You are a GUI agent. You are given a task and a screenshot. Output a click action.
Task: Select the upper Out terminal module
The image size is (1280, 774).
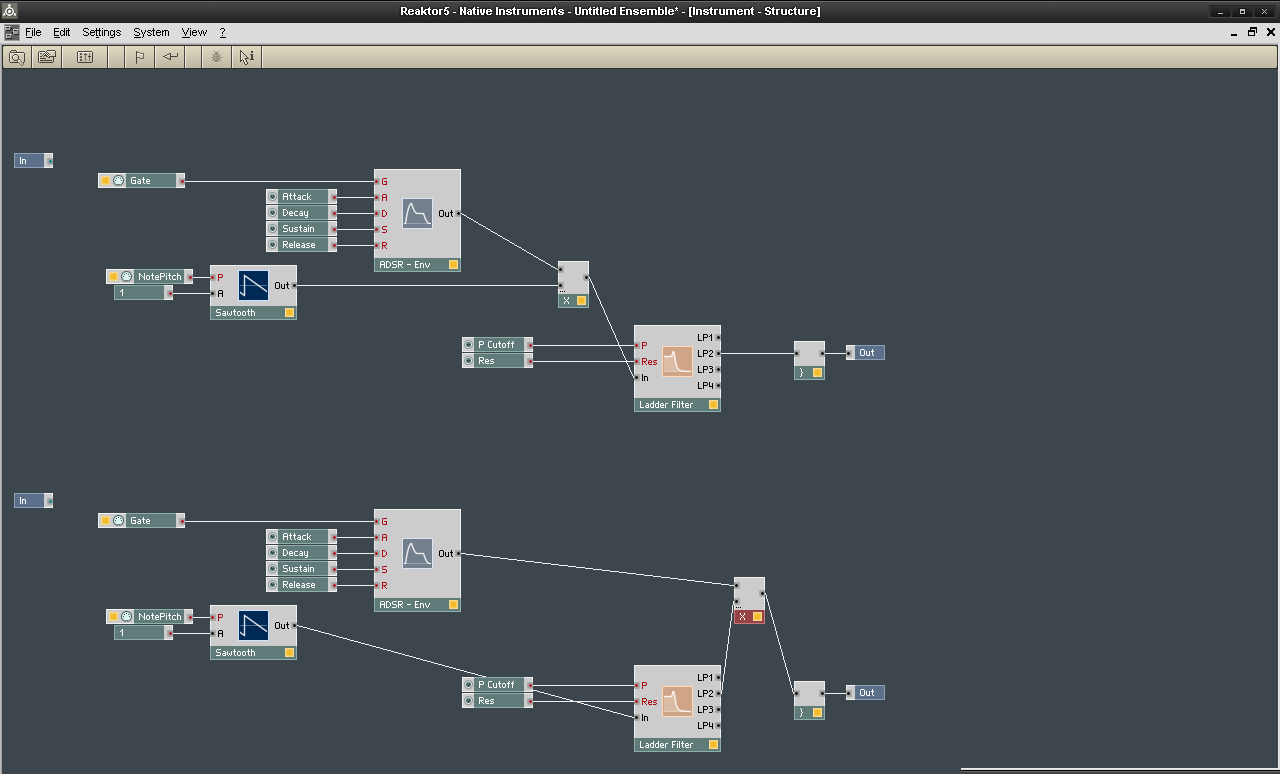pos(866,353)
